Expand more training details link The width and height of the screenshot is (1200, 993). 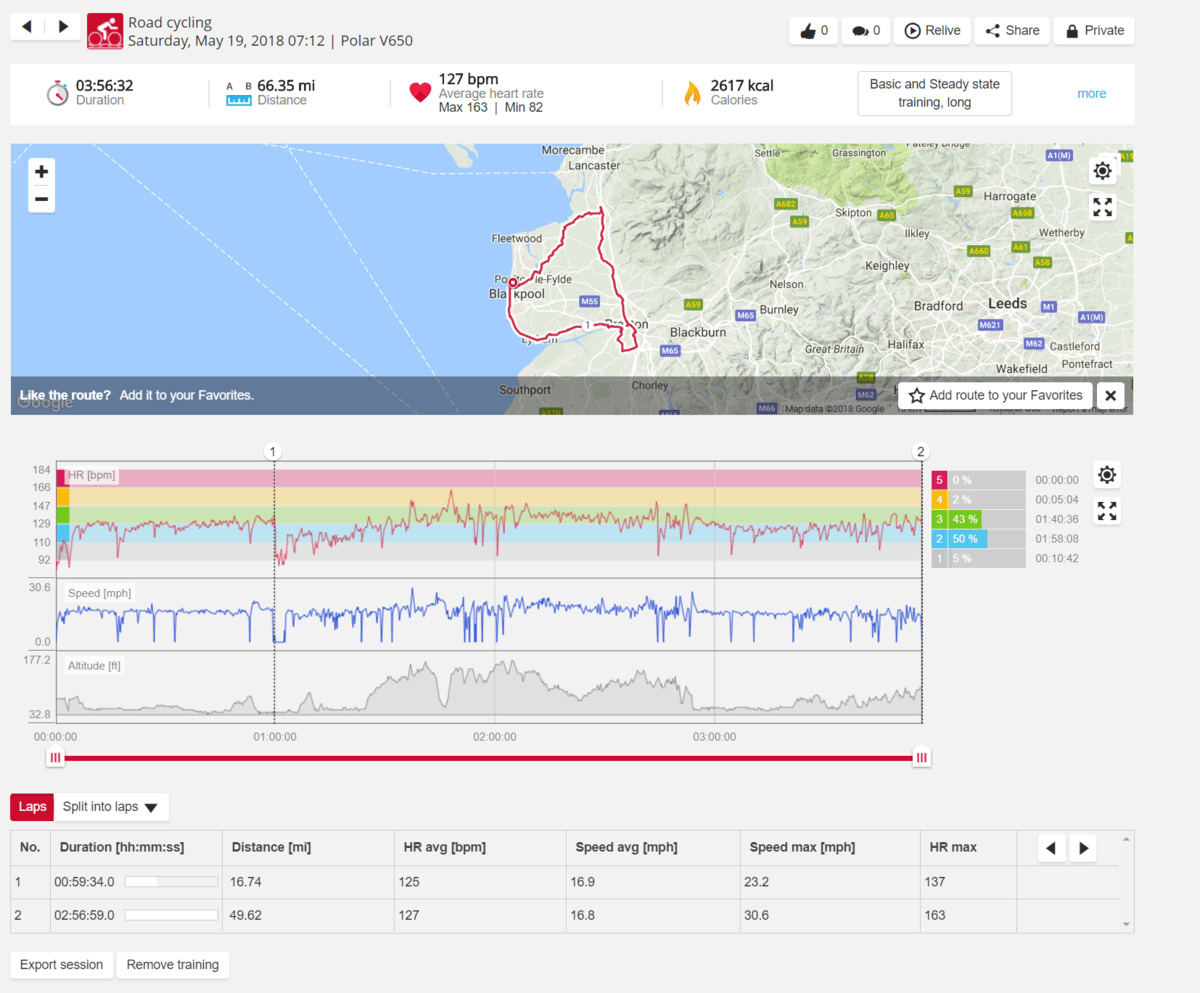1091,94
